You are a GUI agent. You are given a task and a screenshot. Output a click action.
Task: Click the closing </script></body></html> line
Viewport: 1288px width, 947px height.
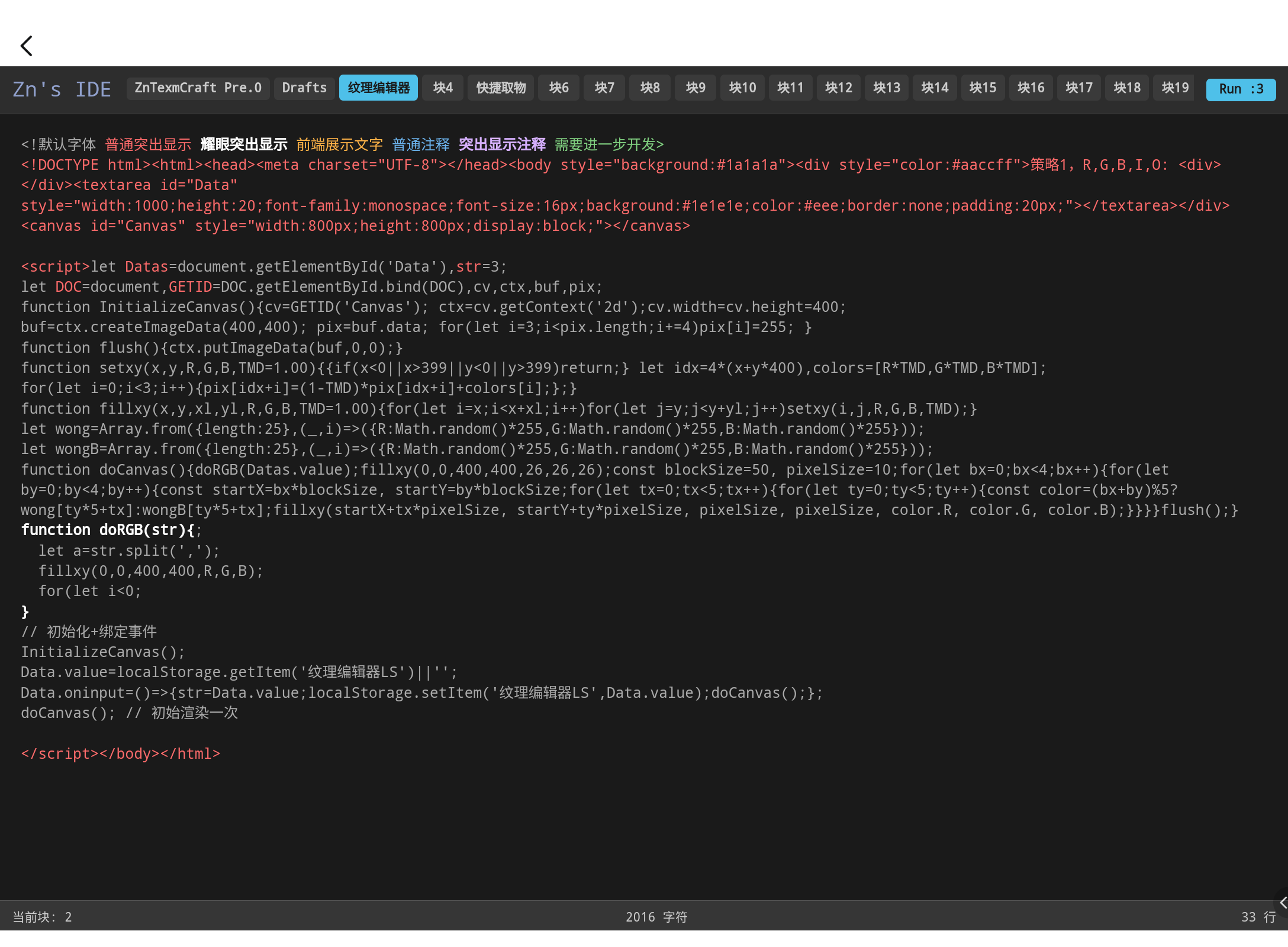click(x=121, y=753)
